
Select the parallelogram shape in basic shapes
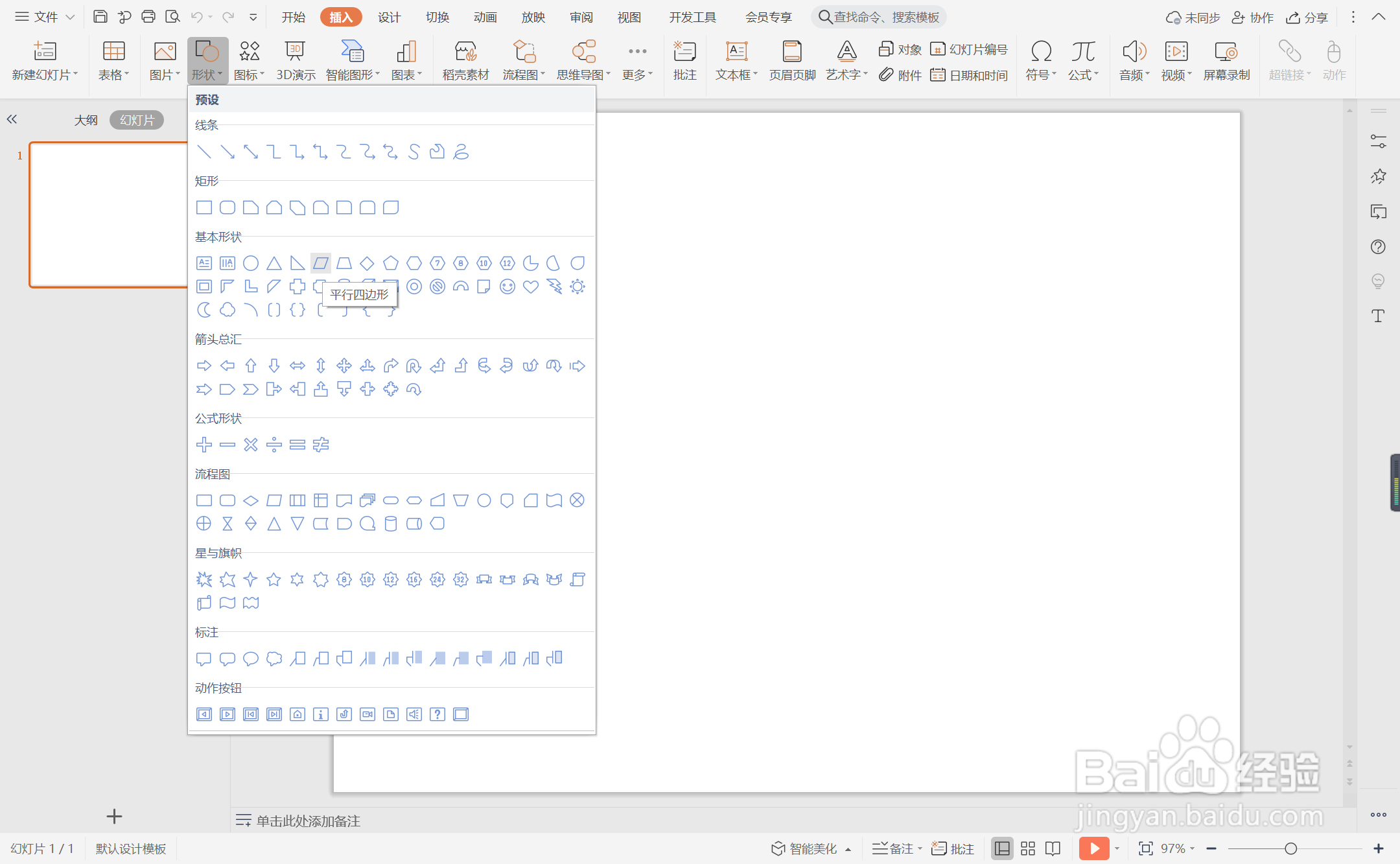click(x=321, y=263)
